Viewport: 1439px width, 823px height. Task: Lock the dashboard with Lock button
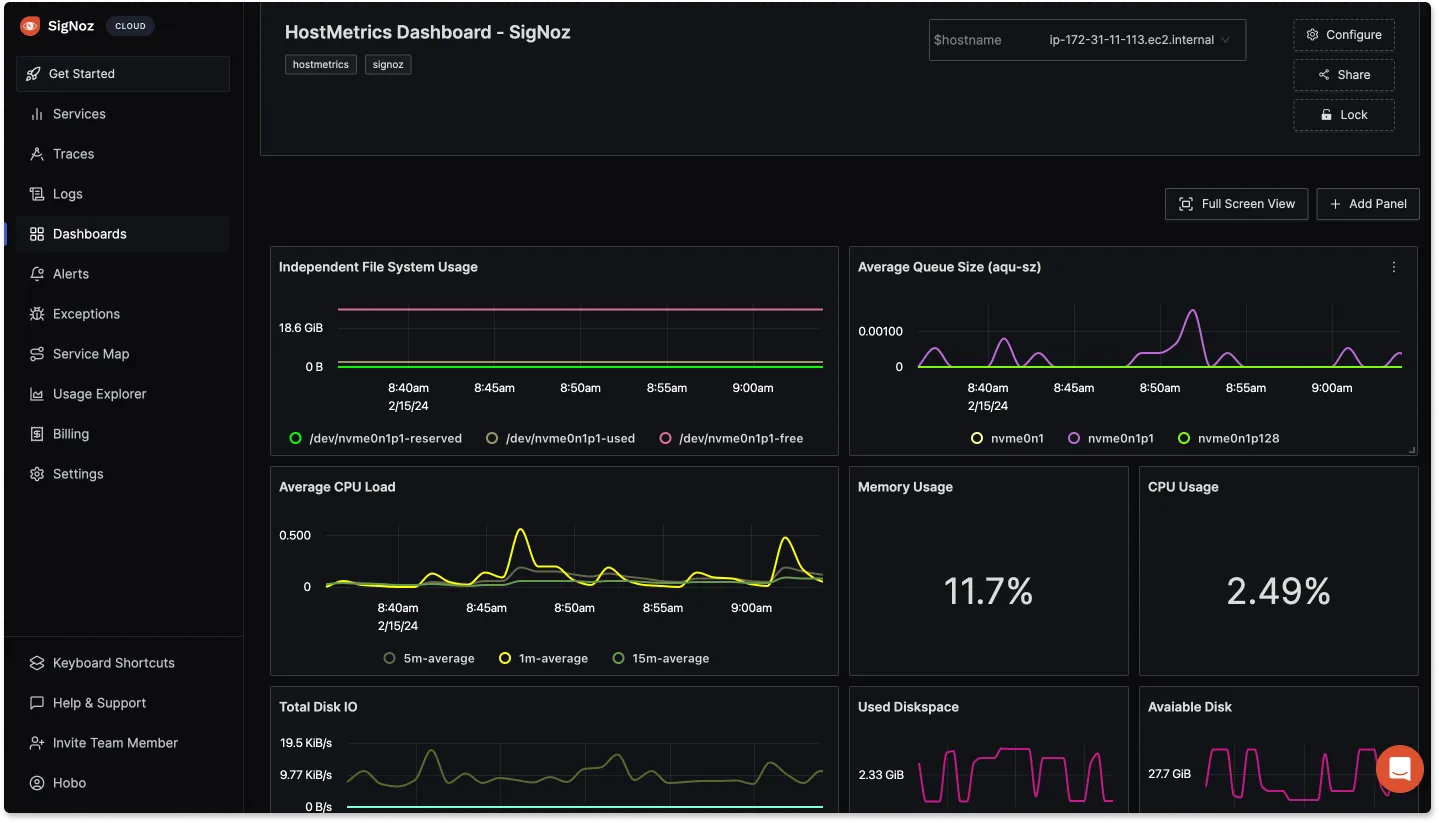1344,115
